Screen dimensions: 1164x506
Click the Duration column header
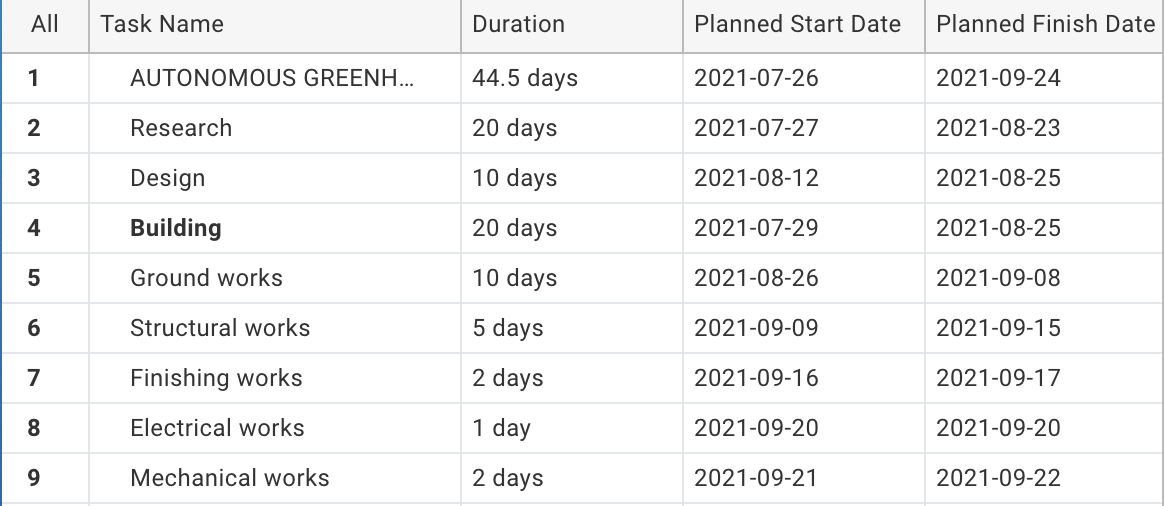(518, 25)
